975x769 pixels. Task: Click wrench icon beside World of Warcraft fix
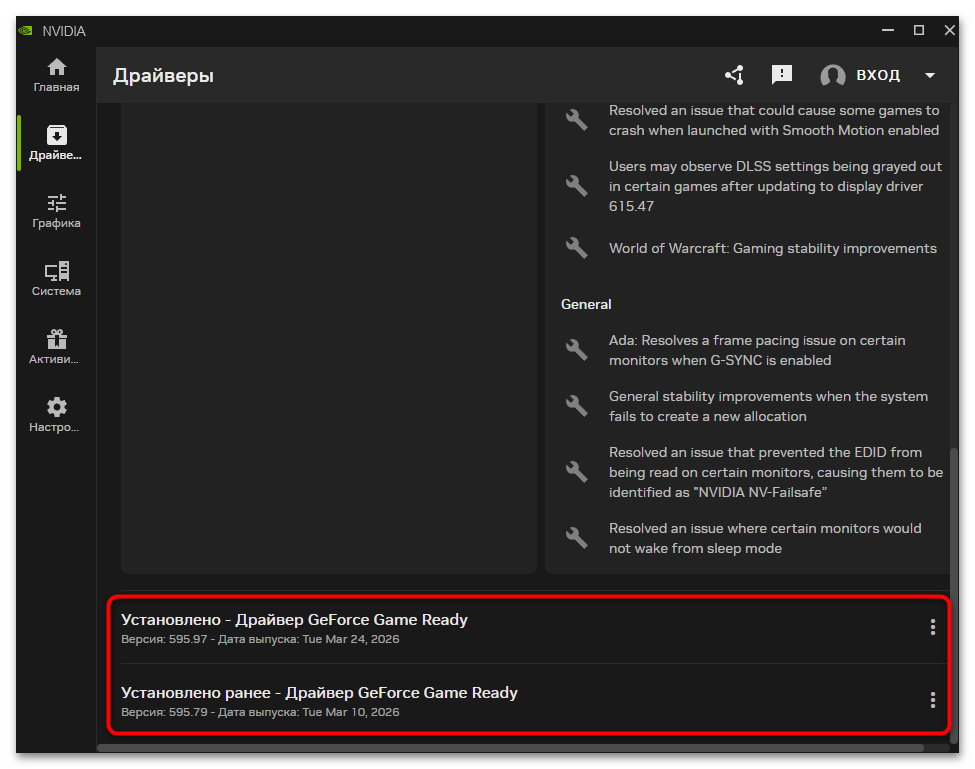pos(576,248)
